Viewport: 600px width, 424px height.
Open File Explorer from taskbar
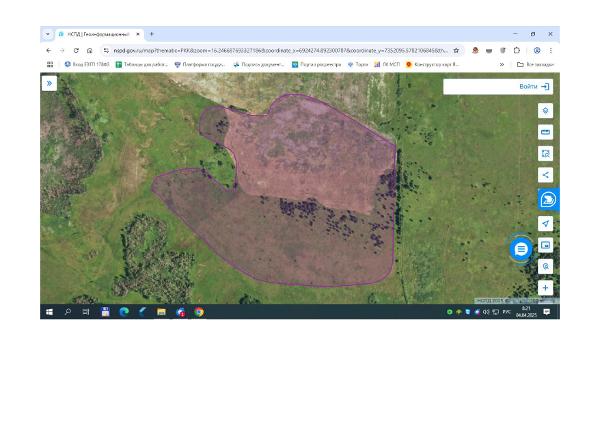(161, 312)
